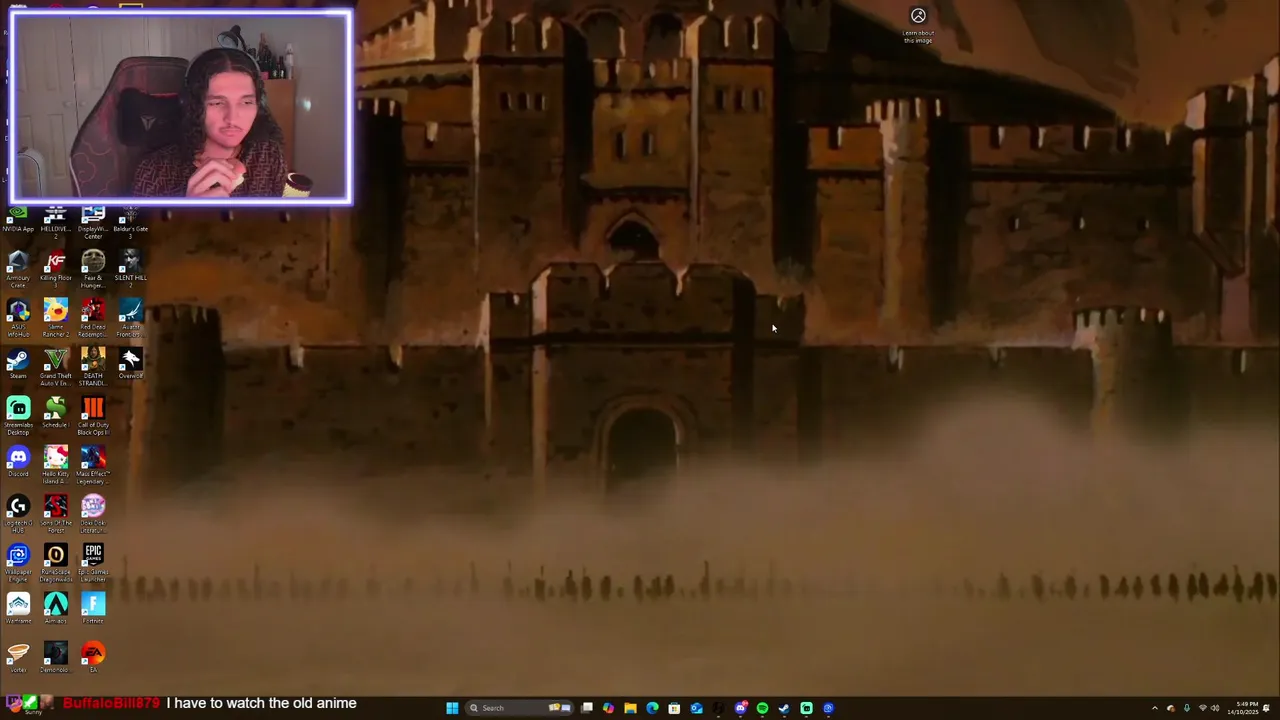Open the Epic Games Launcher shortcut
The width and height of the screenshot is (1280, 720).
click(93, 562)
